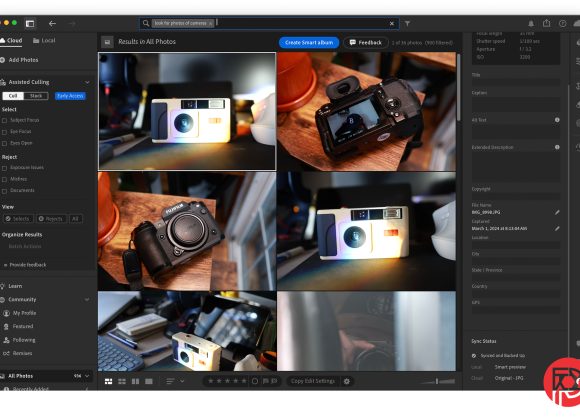The height and width of the screenshot is (420, 580).
Task: Click Add Photos in the sidebar
Action: click(x=19, y=60)
